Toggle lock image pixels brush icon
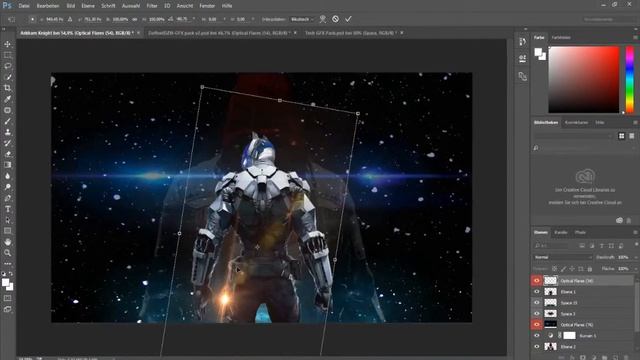This screenshot has height=360, width=640. click(563, 269)
